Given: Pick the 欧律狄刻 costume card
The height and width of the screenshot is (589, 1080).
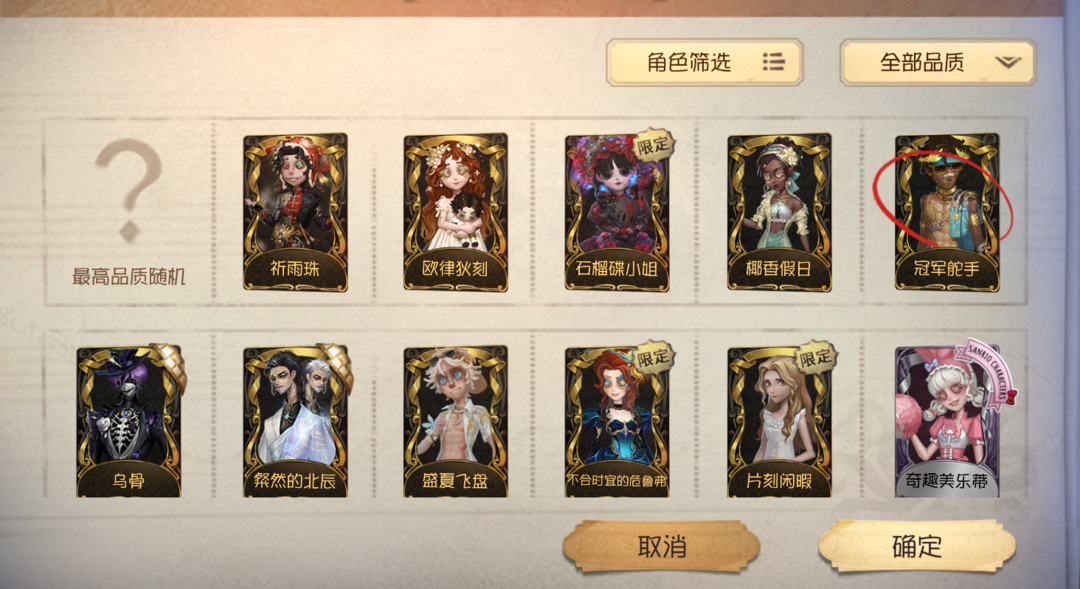Looking at the screenshot, I should click(x=455, y=212).
